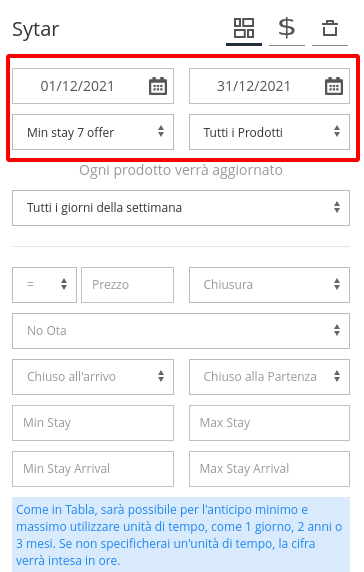
Task: Click the Prezzo input field
Action: pyautogui.click(x=127, y=285)
